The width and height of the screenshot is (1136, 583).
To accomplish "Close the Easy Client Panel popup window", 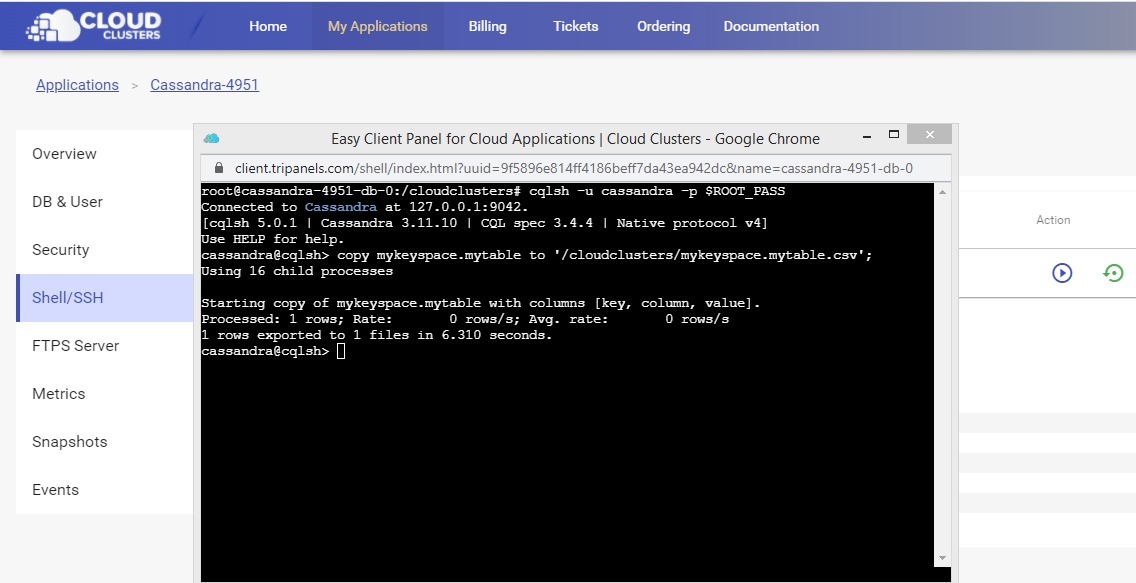I will [930, 135].
